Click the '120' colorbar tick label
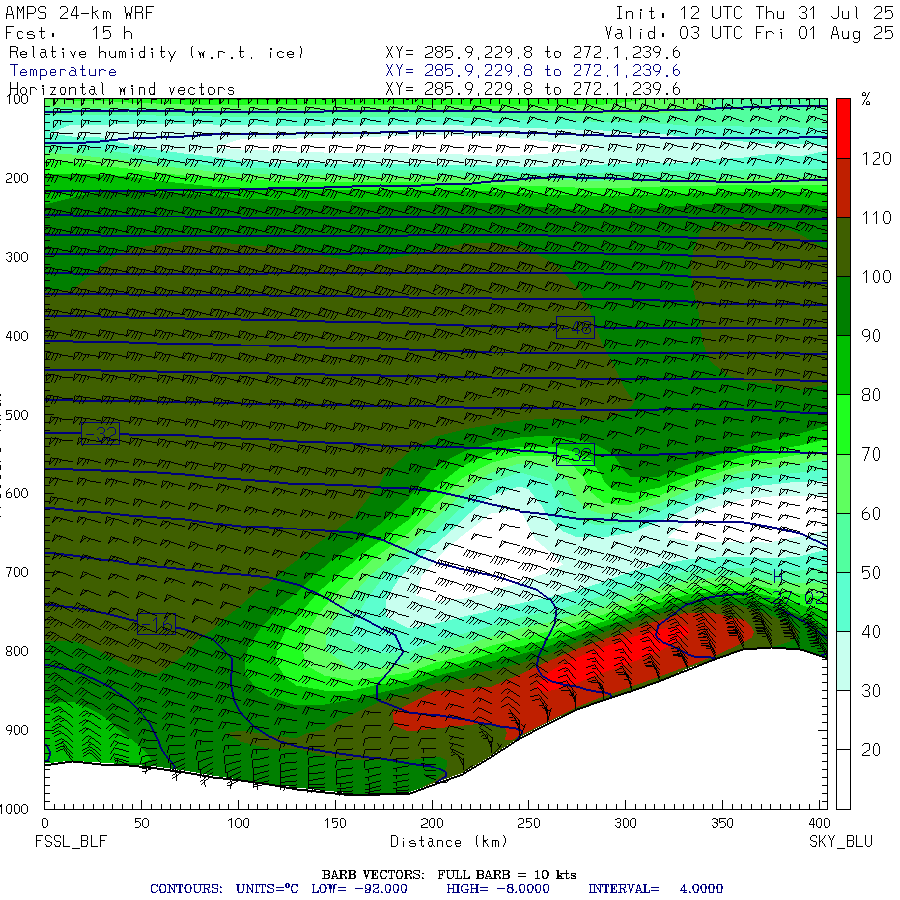Image resolution: width=900 pixels, height=900 pixels. tap(876, 158)
